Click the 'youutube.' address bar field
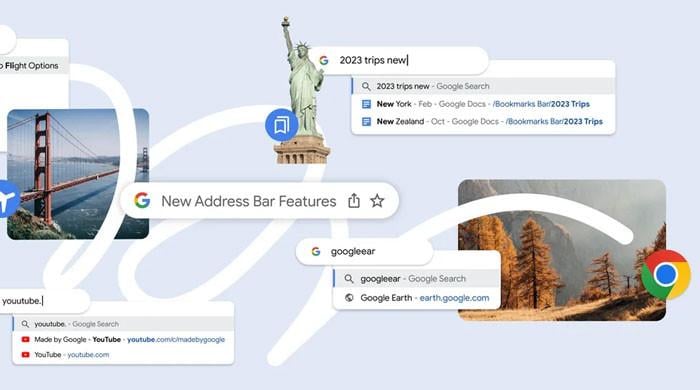The width and height of the screenshot is (700, 390). pos(44,301)
